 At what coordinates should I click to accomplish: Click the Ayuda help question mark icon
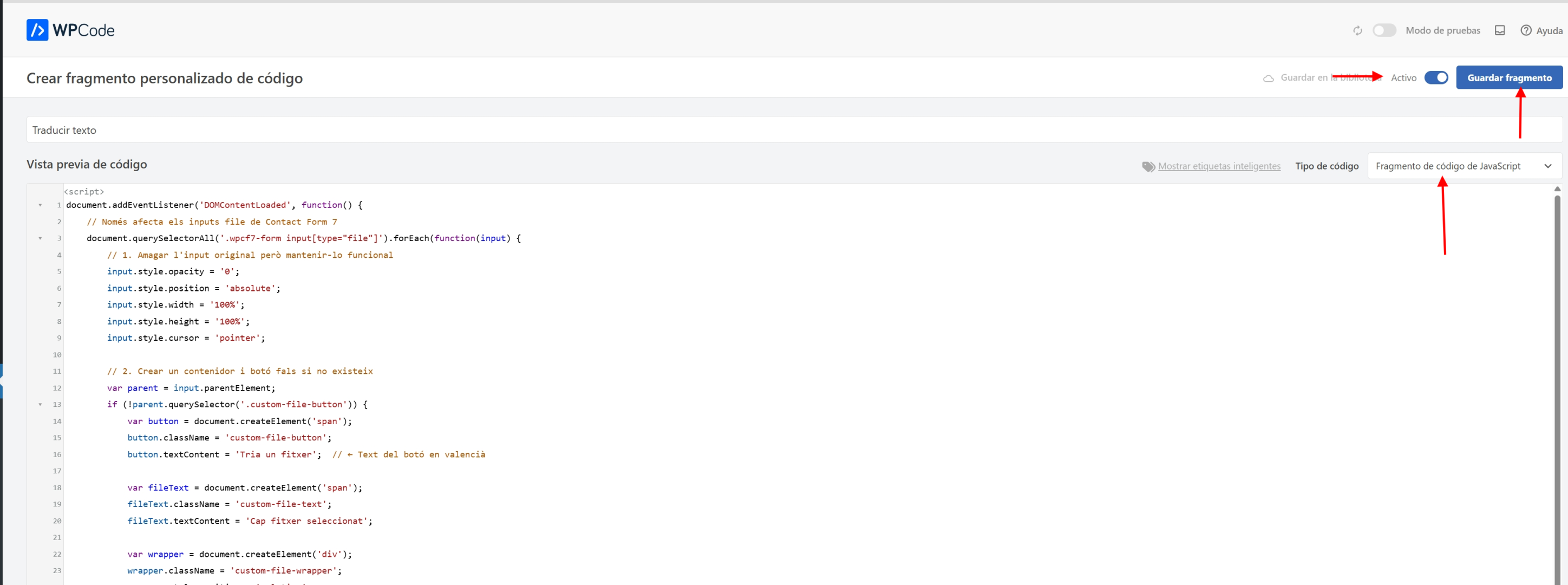click(x=1526, y=30)
